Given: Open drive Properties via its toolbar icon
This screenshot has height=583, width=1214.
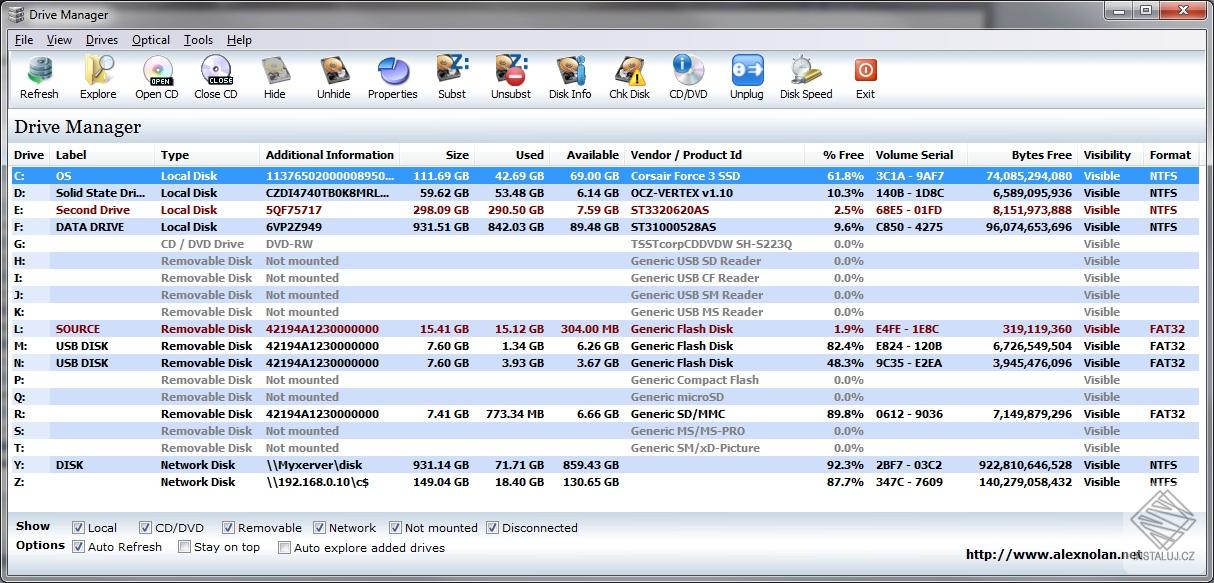Looking at the screenshot, I should (392, 76).
